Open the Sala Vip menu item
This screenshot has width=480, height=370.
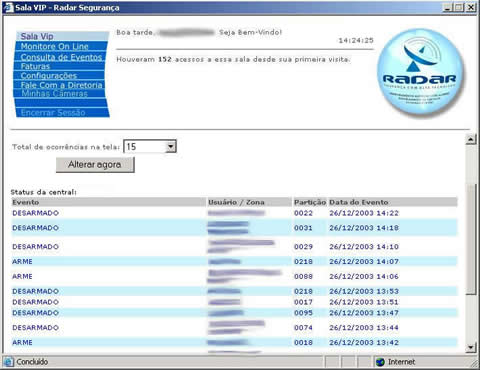[37, 36]
